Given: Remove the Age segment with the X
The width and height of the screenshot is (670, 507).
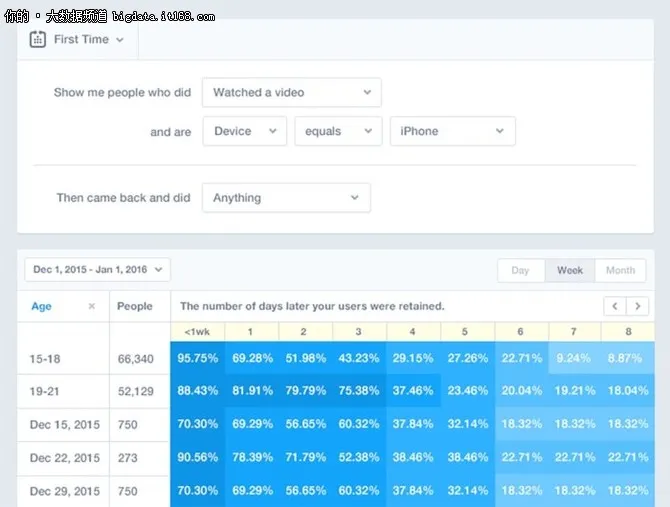Looking at the screenshot, I should 91,306.
